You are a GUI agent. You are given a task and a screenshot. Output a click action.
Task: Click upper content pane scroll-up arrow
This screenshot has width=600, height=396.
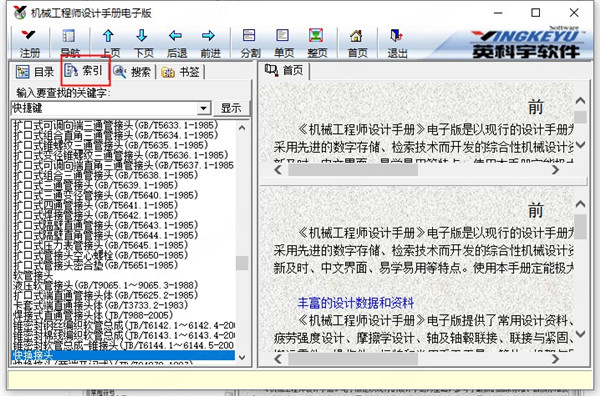[580, 101]
